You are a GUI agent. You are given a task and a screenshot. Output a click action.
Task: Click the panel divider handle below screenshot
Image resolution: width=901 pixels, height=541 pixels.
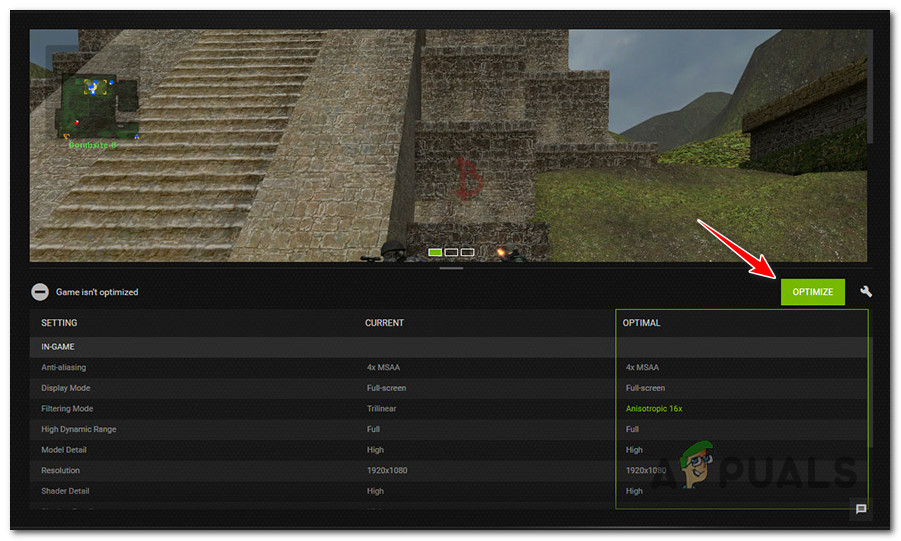pyautogui.click(x=451, y=268)
